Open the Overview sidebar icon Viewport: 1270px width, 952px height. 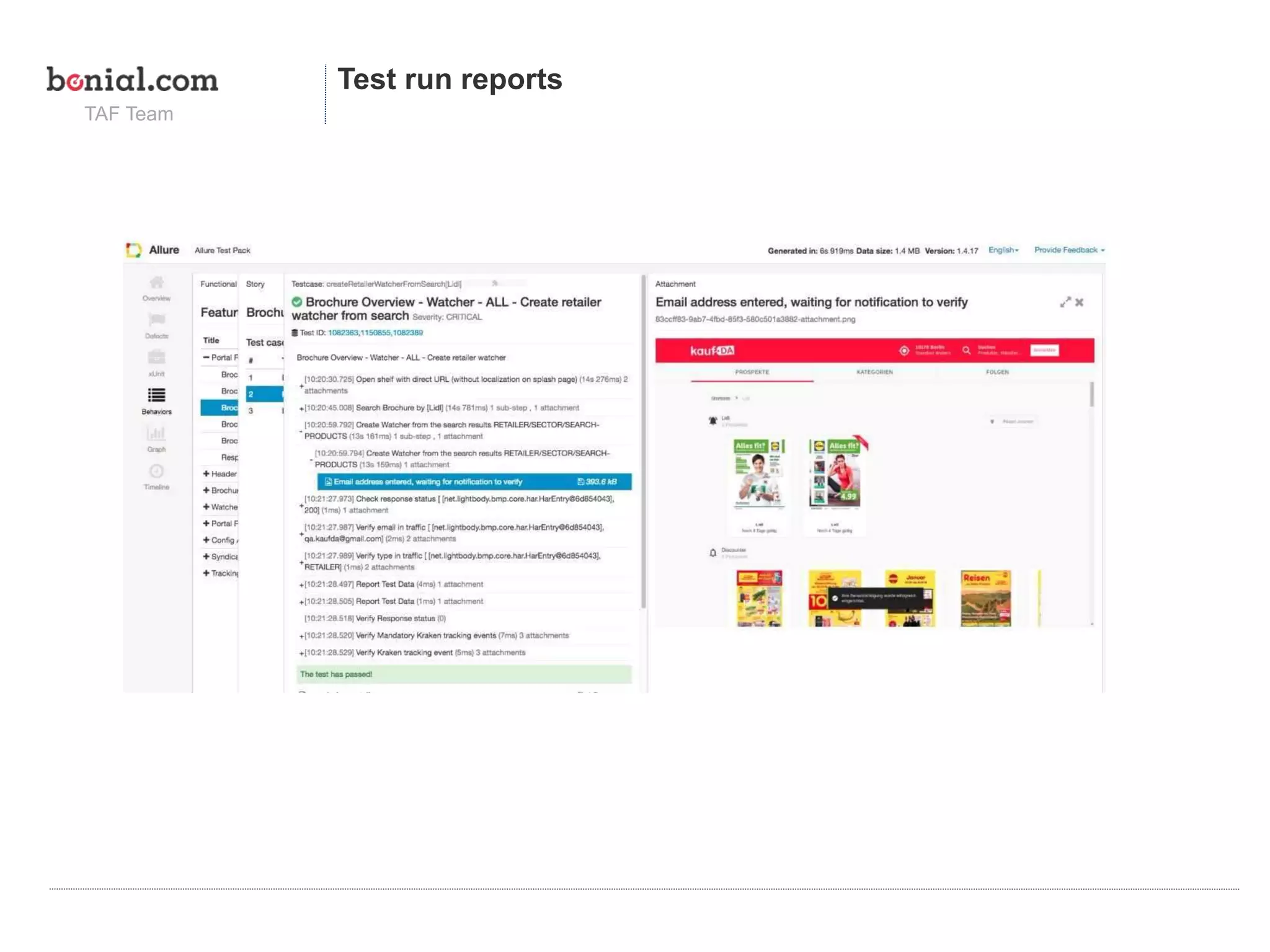tap(156, 288)
